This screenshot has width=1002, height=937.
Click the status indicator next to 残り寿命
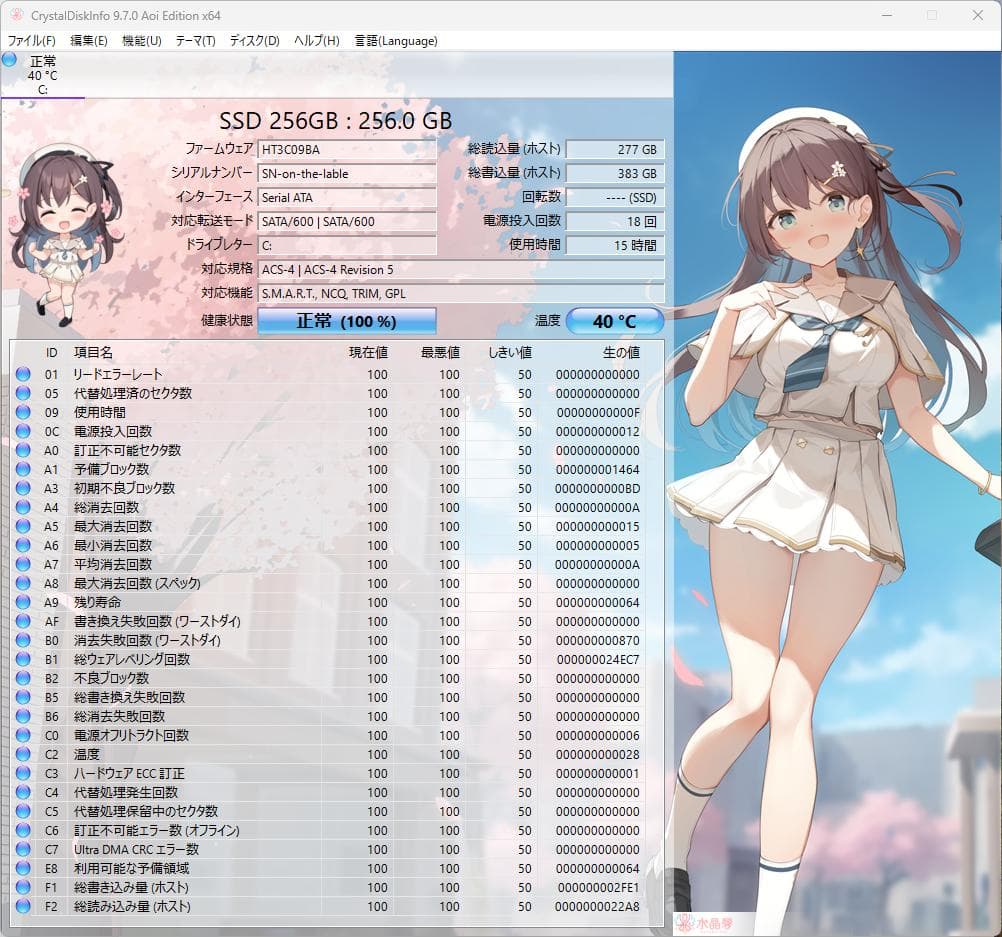tap(22, 601)
